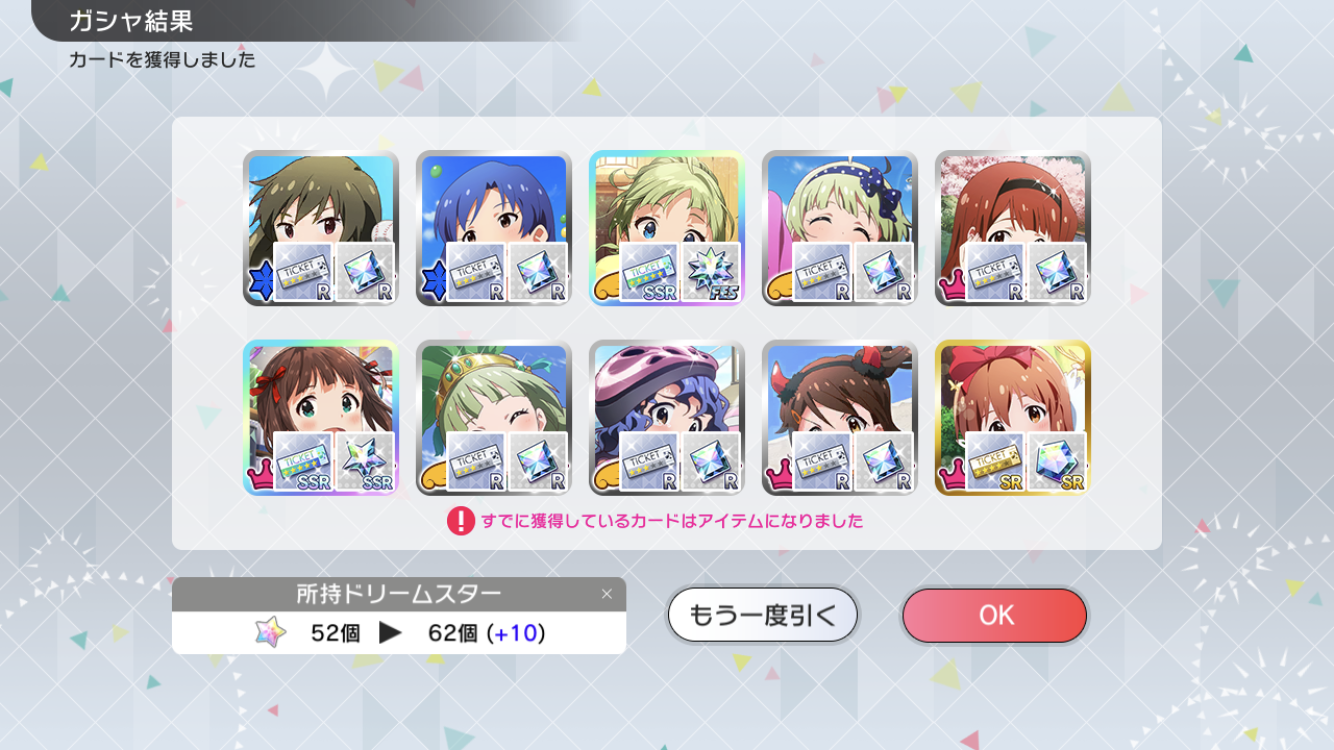Click the ガシャ結果 header title

(x=131, y=21)
